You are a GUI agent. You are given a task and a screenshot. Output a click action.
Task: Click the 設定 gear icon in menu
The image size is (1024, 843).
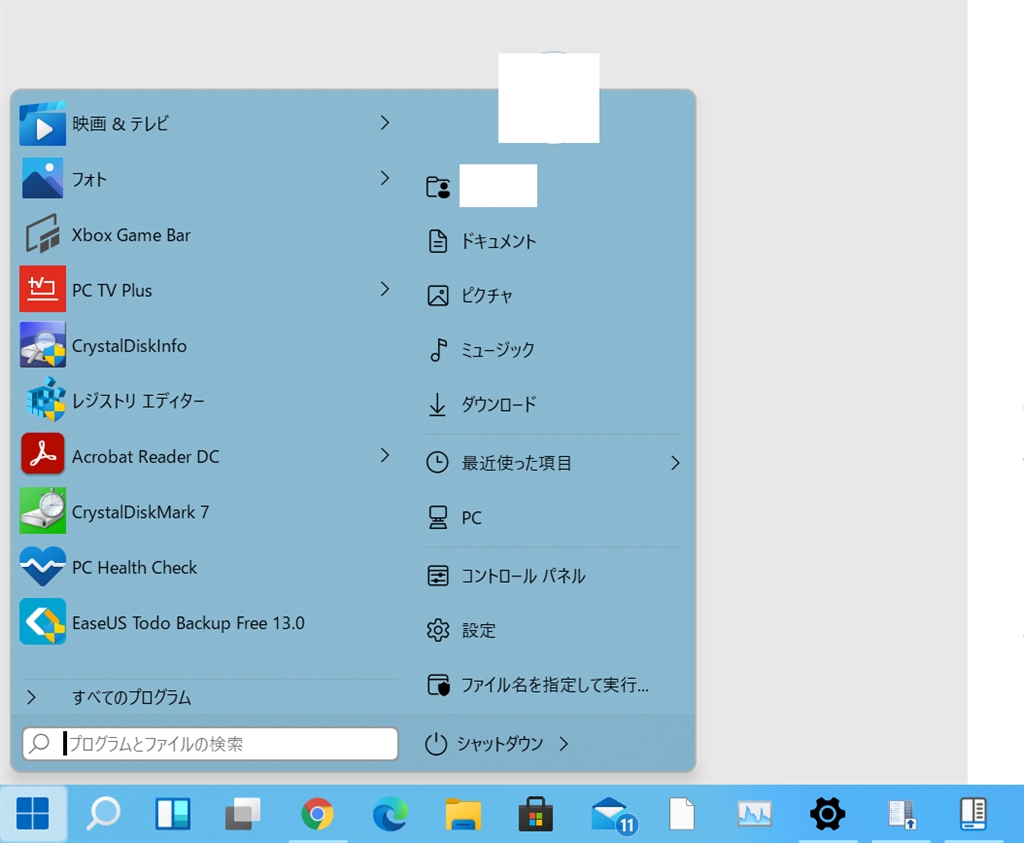click(x=438, y=630)
